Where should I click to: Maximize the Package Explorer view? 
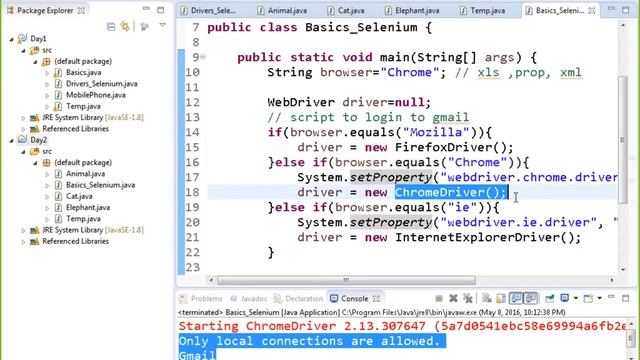tap(161, 10)
